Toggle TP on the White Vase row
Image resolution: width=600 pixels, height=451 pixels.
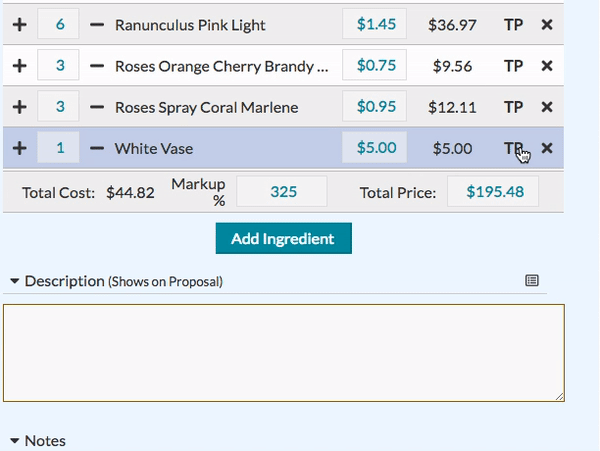click(513, 148)
